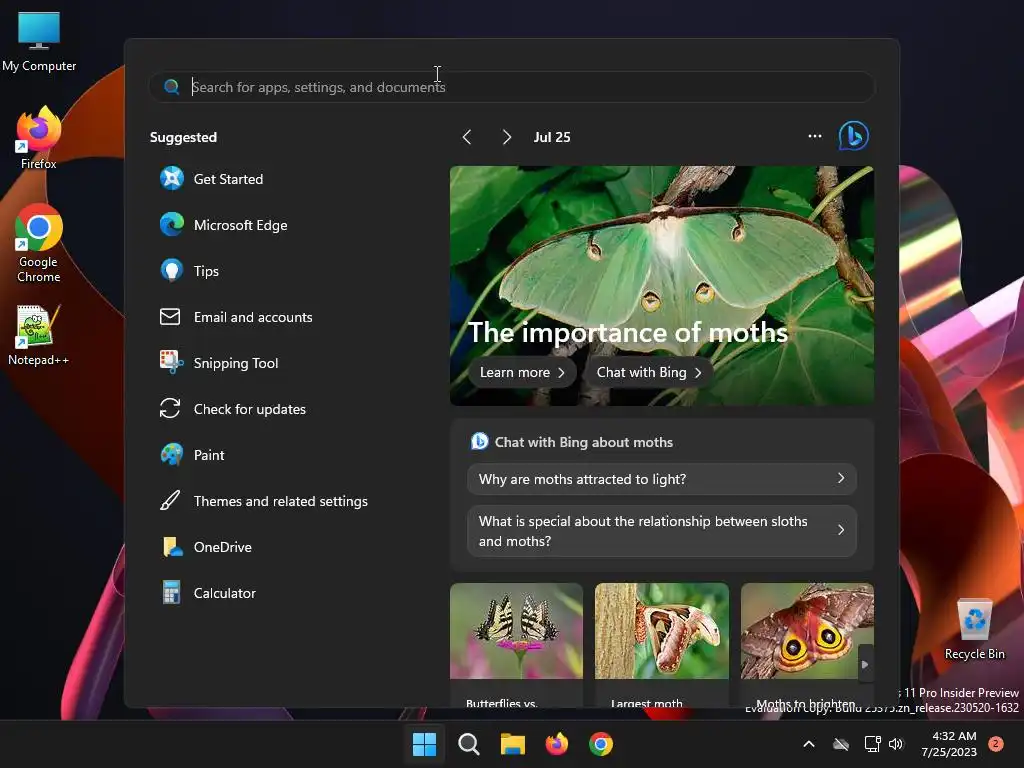Click the search apps and settings field
This screenshot has width=1024, height=768.
click(x=512, y=87)
